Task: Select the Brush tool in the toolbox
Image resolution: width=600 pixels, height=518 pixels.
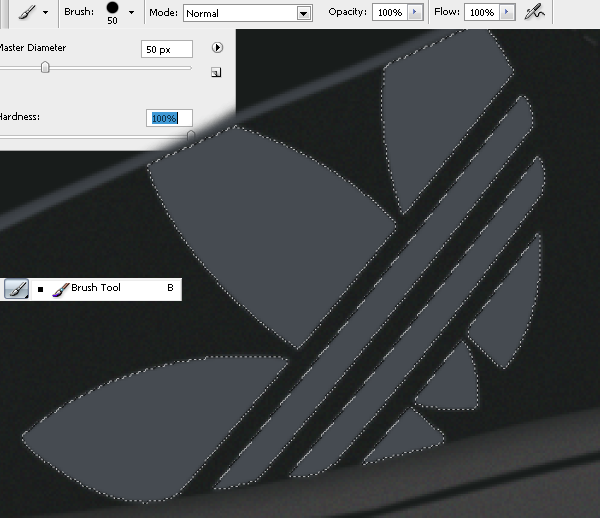Action: [x=16, y=288]
